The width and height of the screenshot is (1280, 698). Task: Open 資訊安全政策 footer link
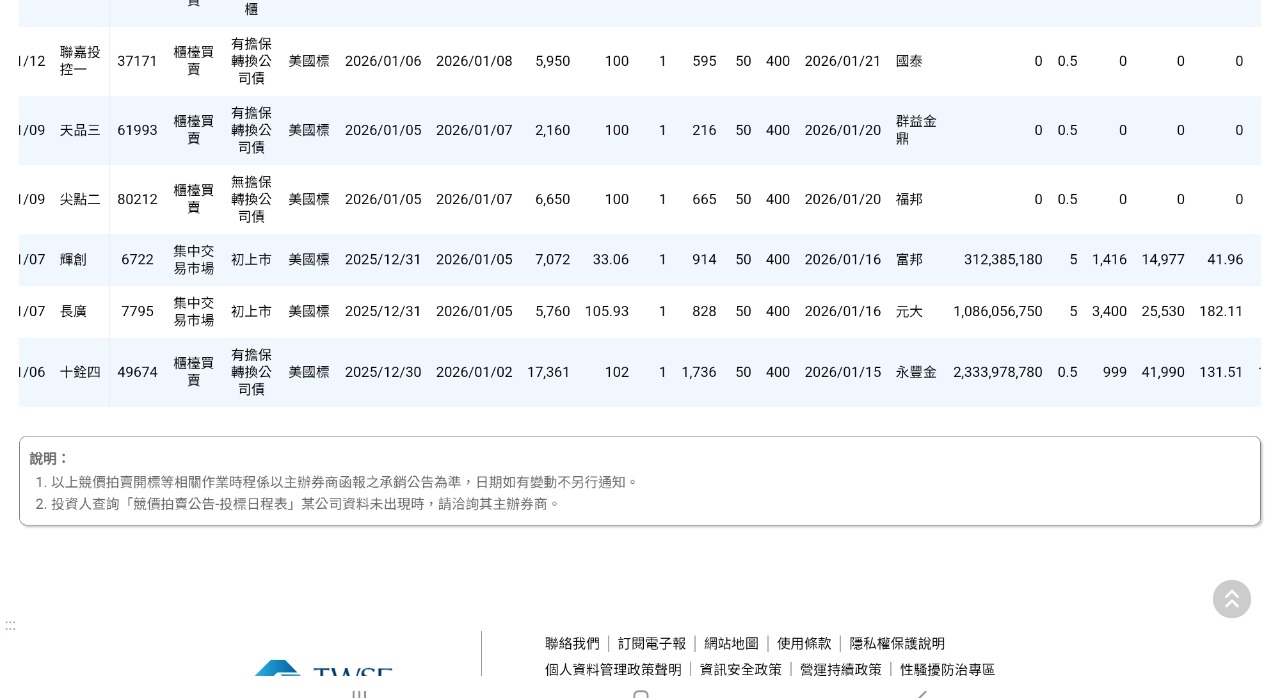(x=741, y=670)
